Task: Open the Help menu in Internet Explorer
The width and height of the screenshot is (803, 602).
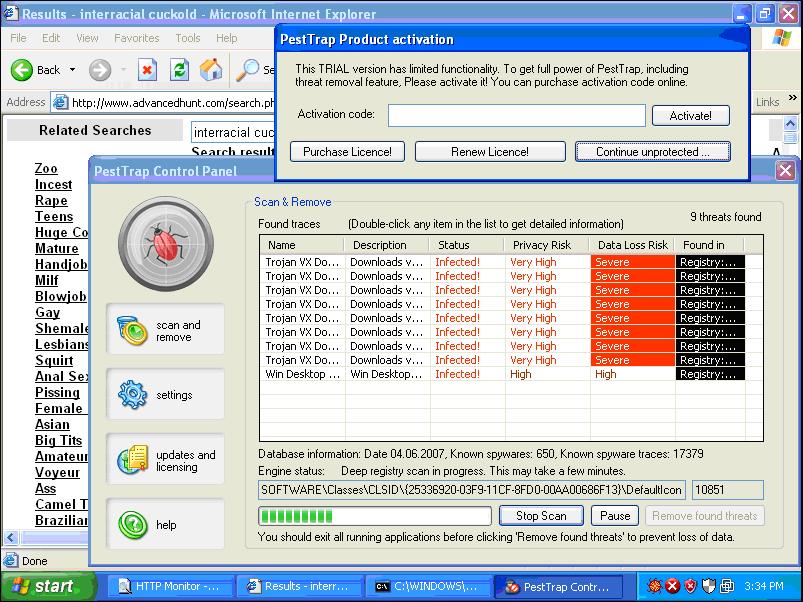Action: point(226,38)
